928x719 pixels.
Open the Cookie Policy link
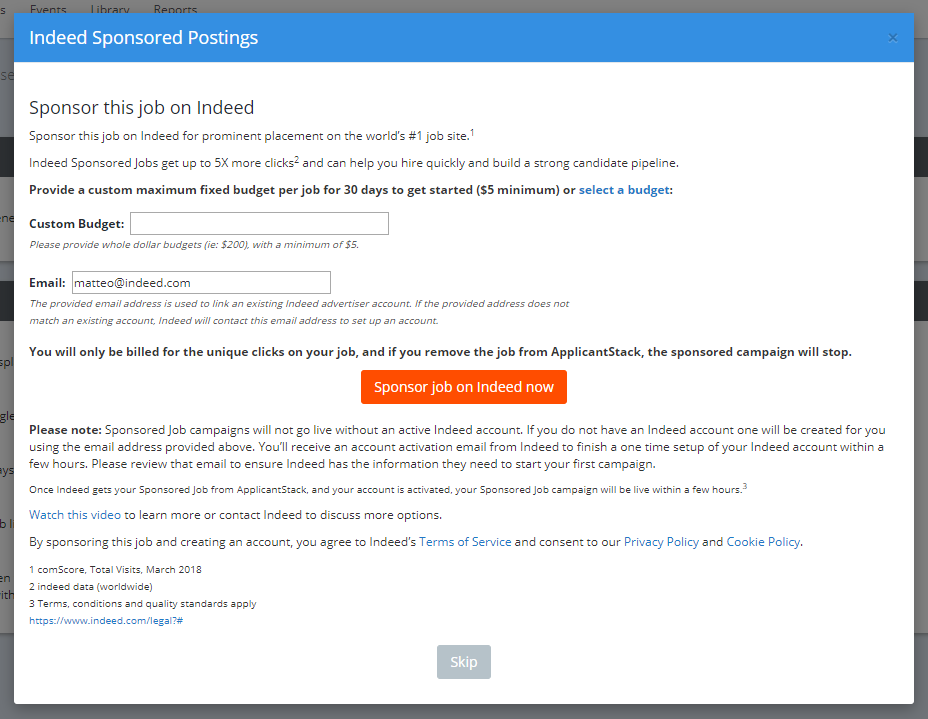763,541
